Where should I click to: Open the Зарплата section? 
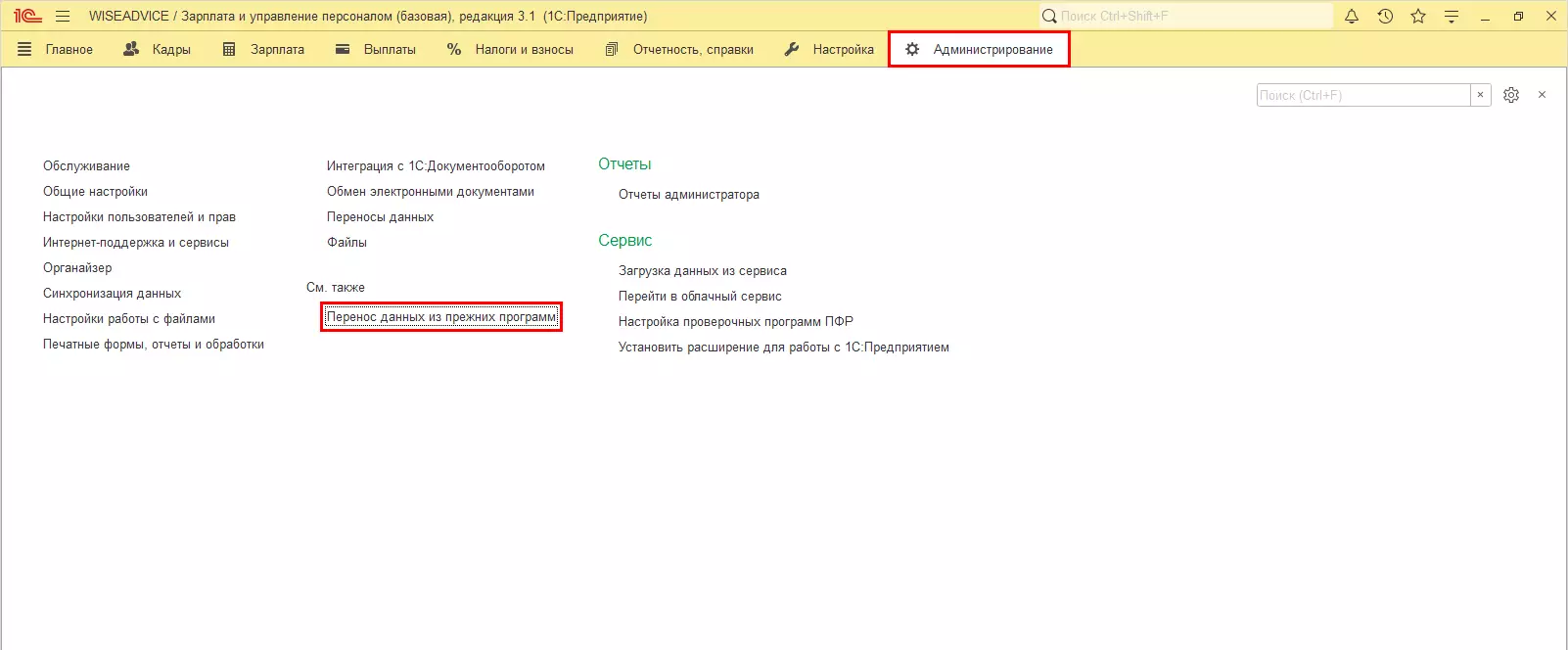point(263,49)
